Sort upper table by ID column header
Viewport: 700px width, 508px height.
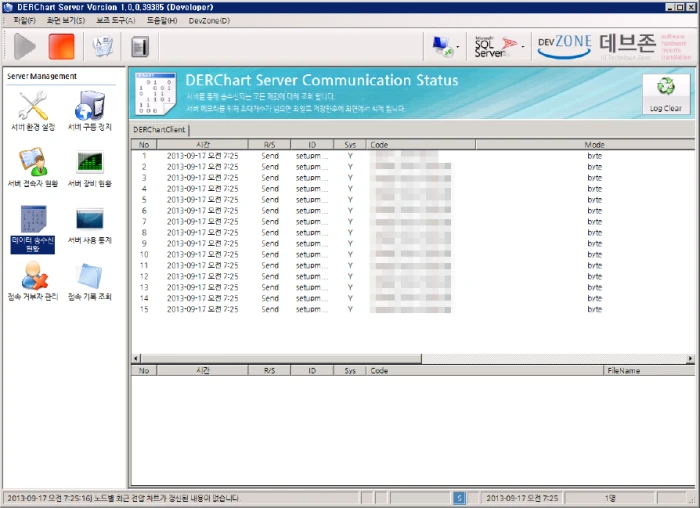coord(312,145)
